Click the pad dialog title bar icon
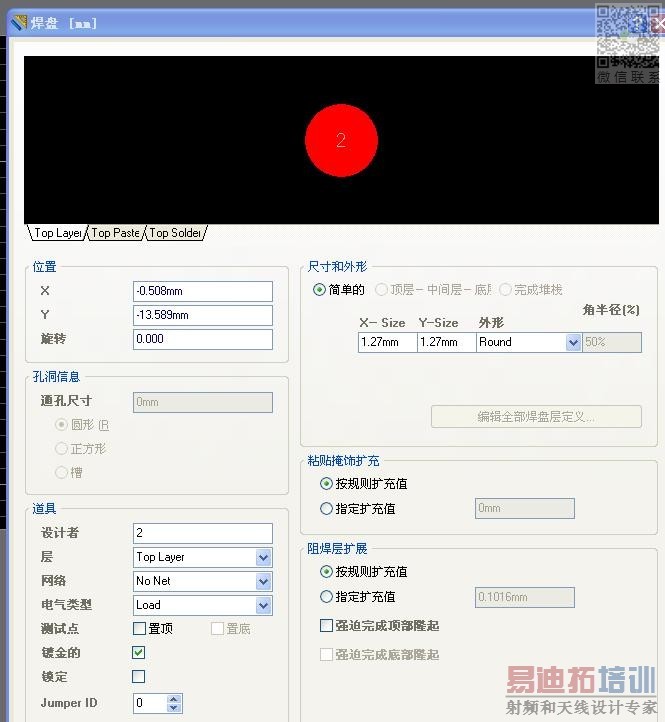Screen dimensions: 665x722 [x=19, y=23]
